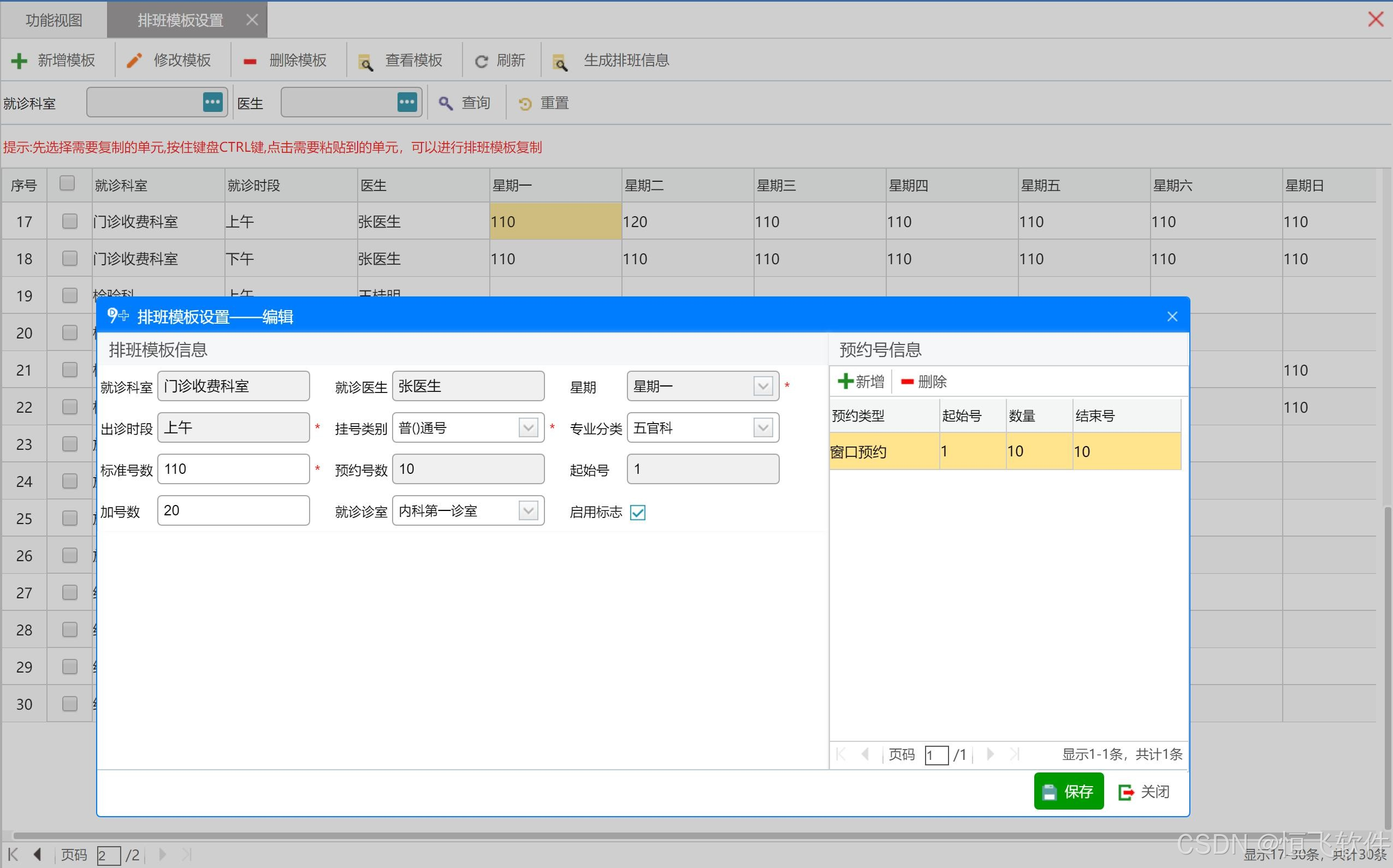The width and height of the screenshot is (1393, 868).
Task: Toggle the select-all header checkbox
Action: coord(67,183)
